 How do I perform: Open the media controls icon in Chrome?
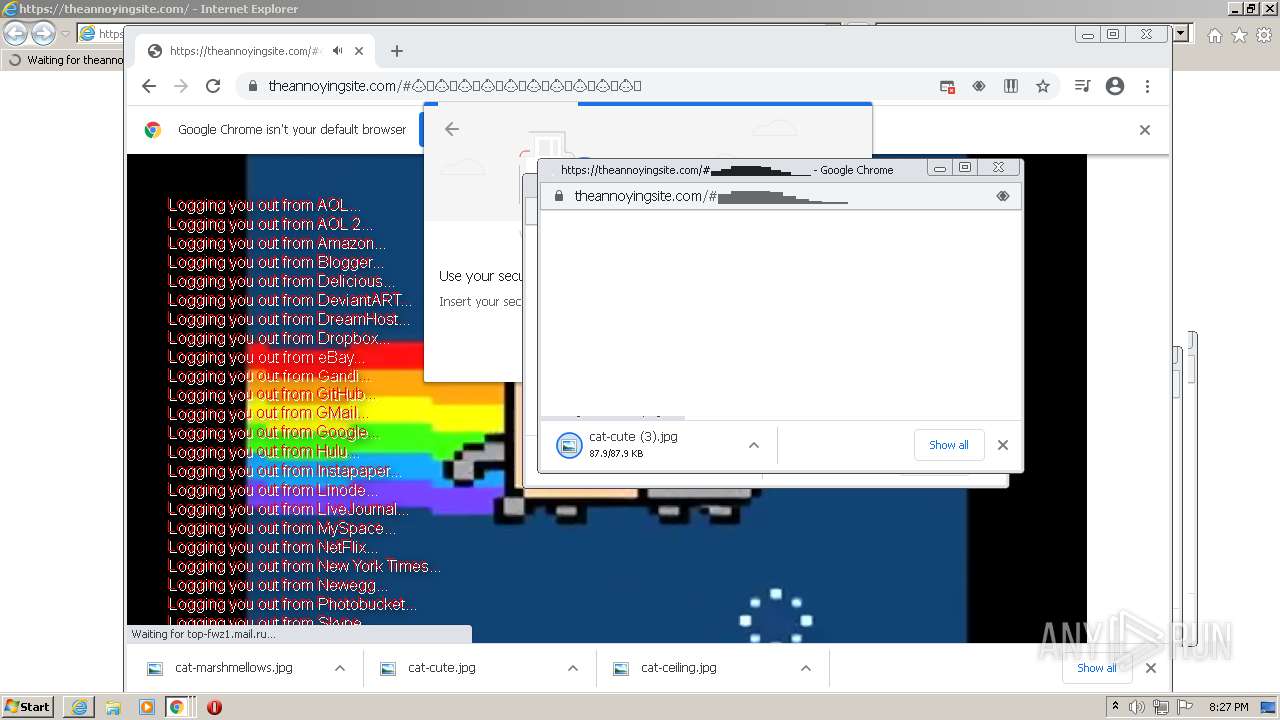pos(1082,86)
